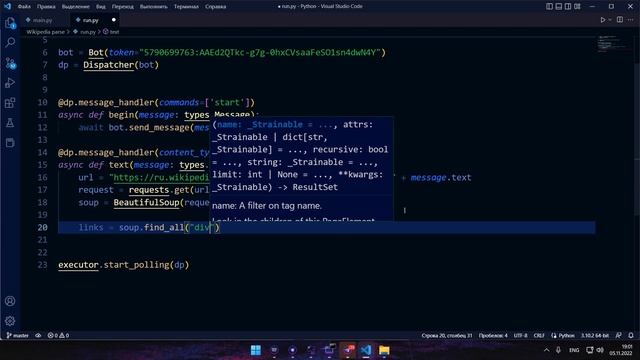The height and width of the screenshot is (360, 640).
Task: Open Problems via errors and warnings counter
Action: 58,336
